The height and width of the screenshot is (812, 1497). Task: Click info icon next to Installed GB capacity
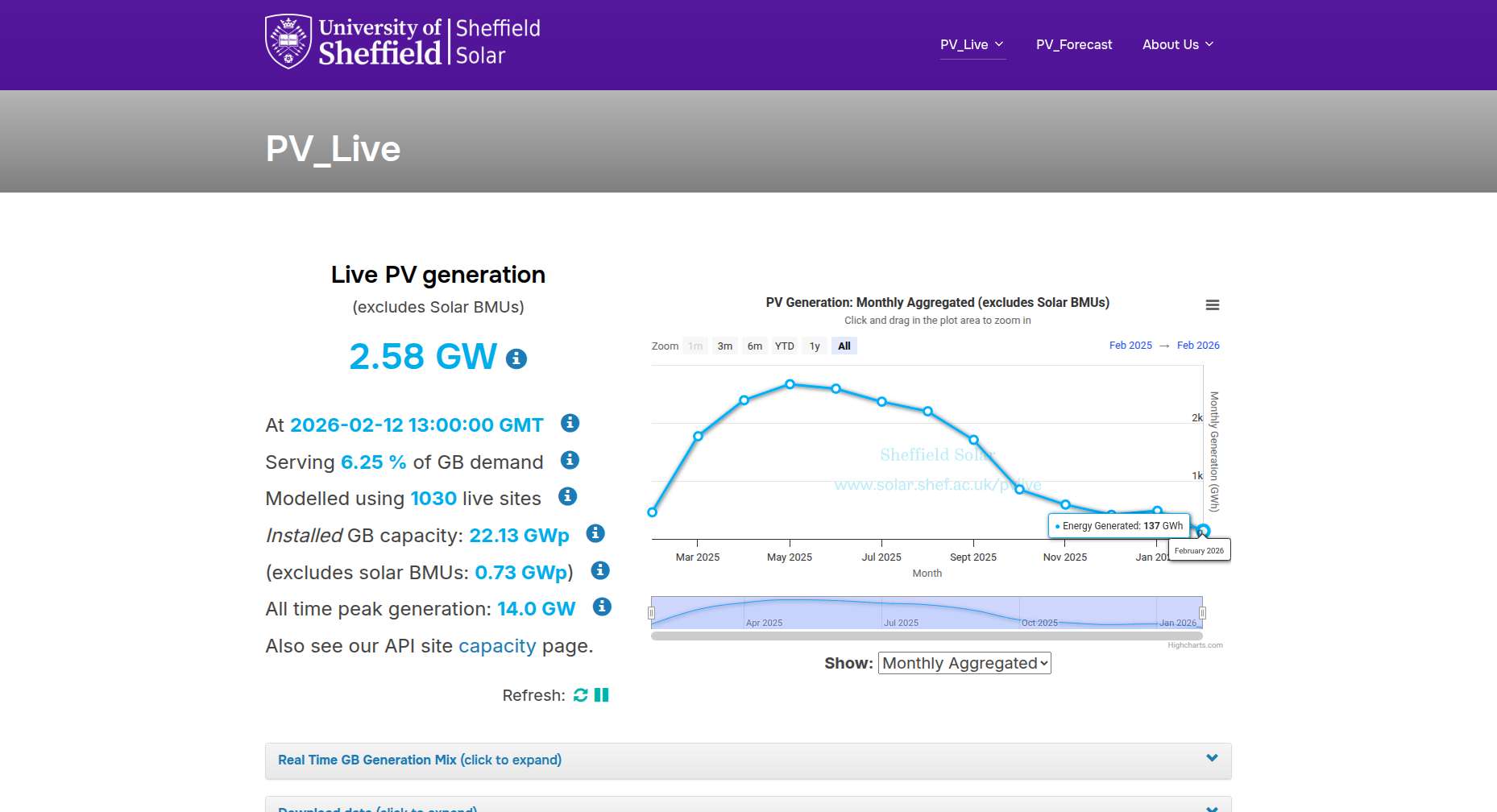tap(595, 533)
